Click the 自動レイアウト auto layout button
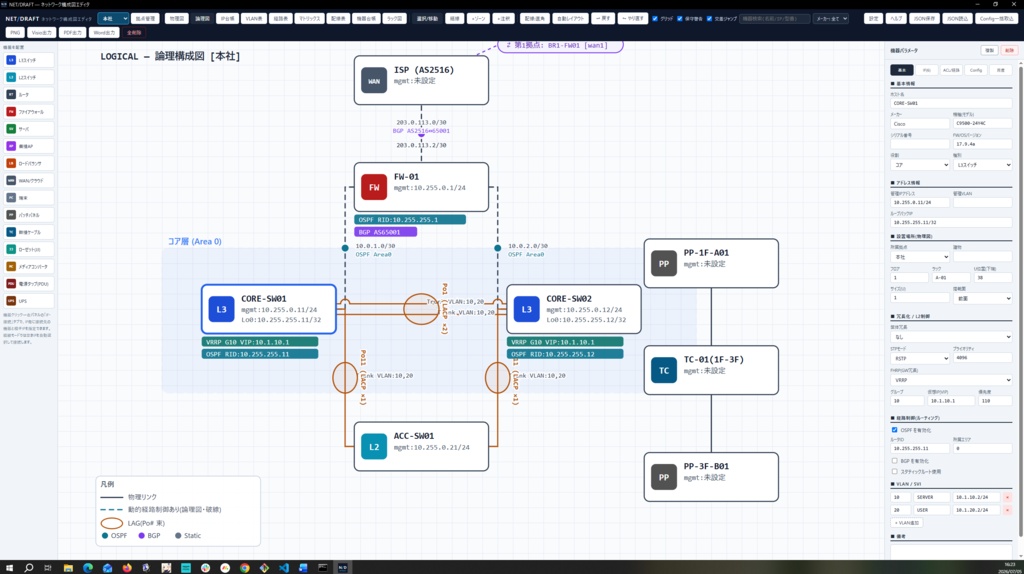Image resolution: width=1024 pixels, height=574 pixels. click(571, 18)
